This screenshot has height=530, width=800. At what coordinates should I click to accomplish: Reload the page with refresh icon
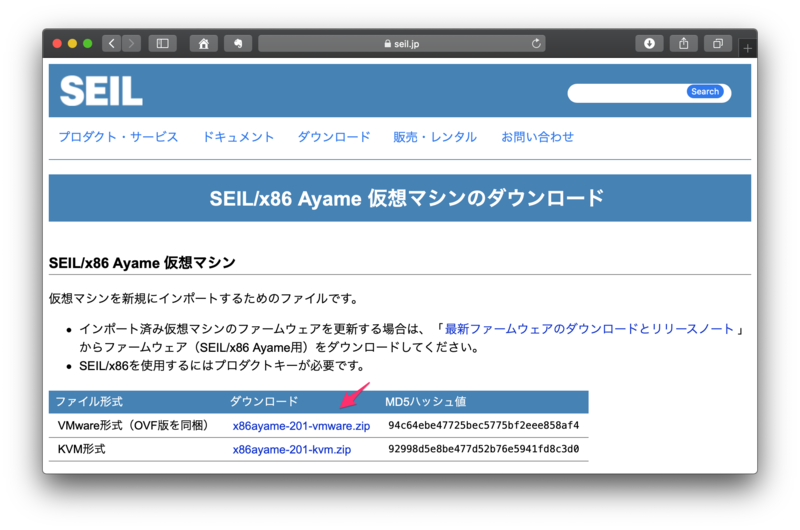click(536, 43)
